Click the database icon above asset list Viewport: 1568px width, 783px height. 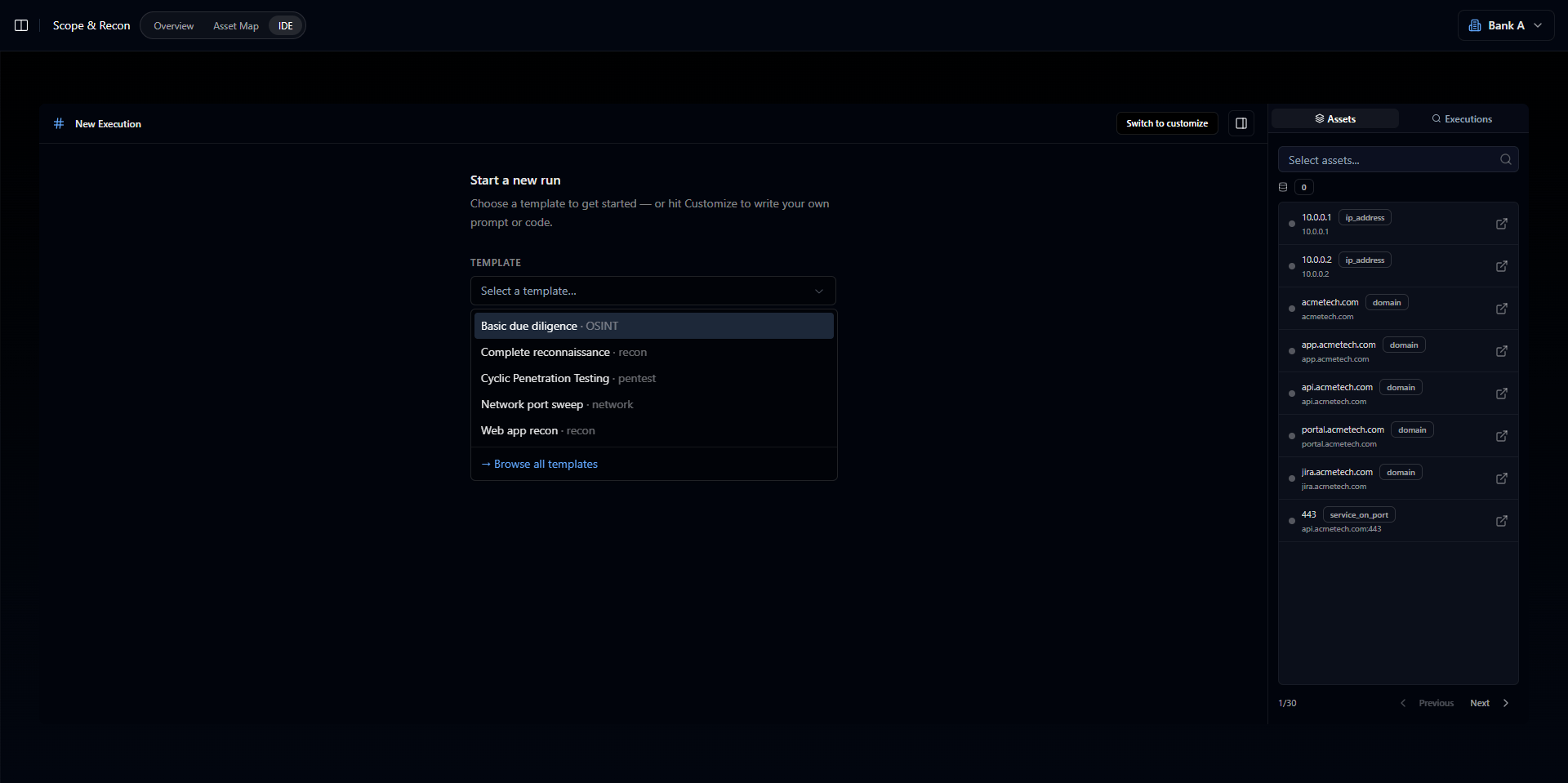1283,187
